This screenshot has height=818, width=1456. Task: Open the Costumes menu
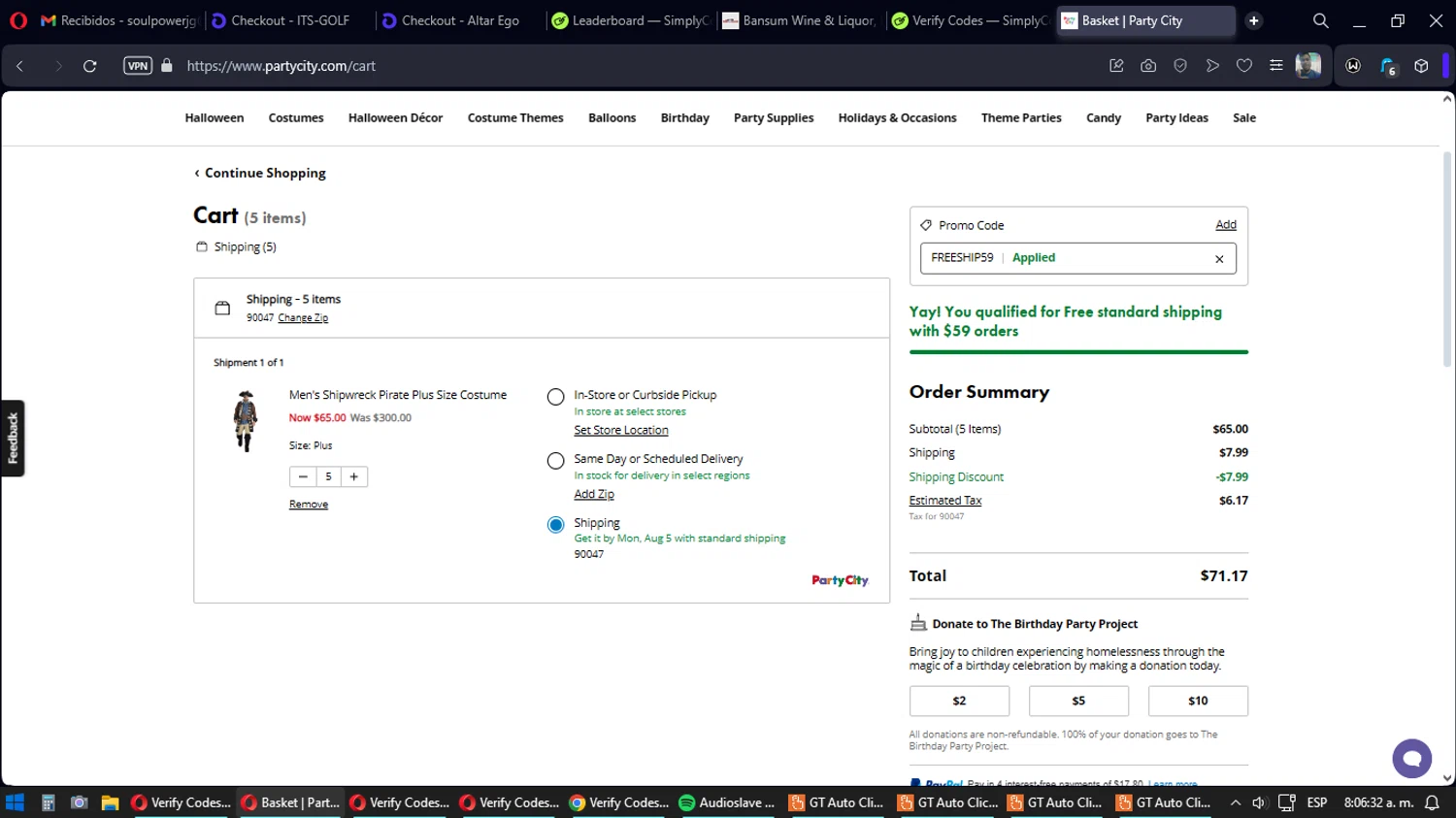coord(296,118)
